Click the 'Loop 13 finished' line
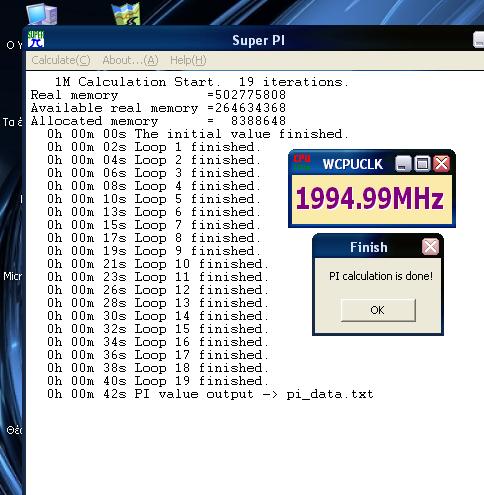Screen dimensions: 484x495 (x=158, y=303)
